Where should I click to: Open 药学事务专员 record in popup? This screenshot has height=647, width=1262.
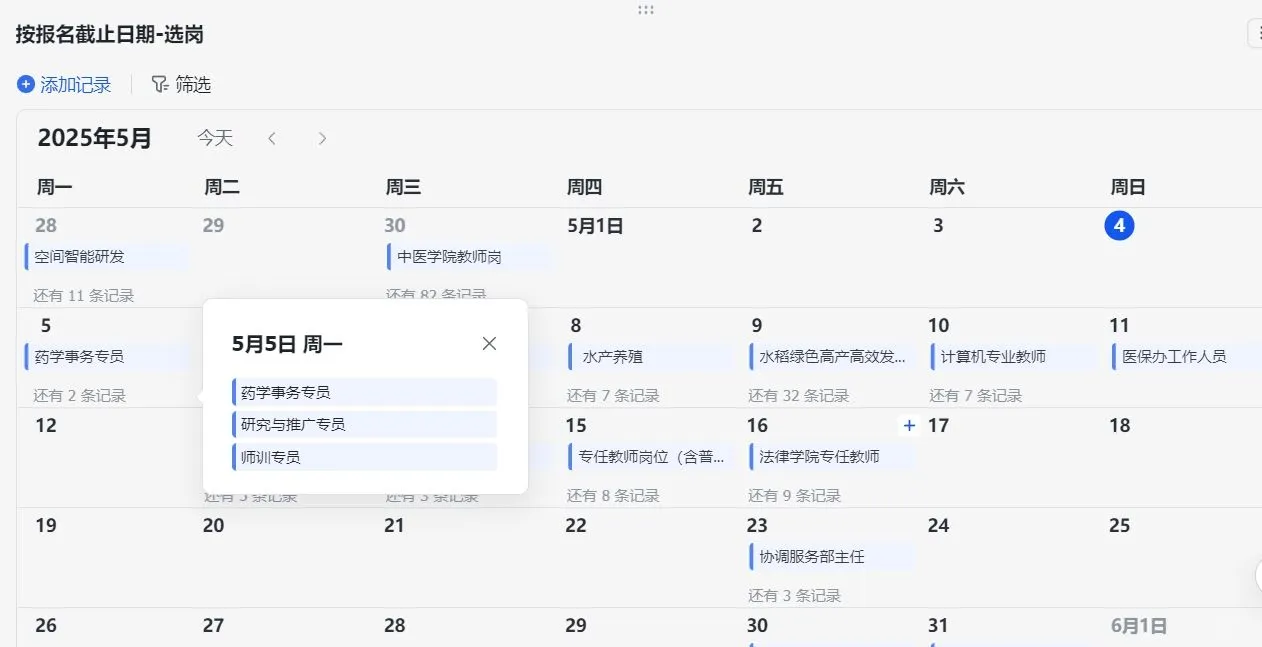tap(364, 392)
